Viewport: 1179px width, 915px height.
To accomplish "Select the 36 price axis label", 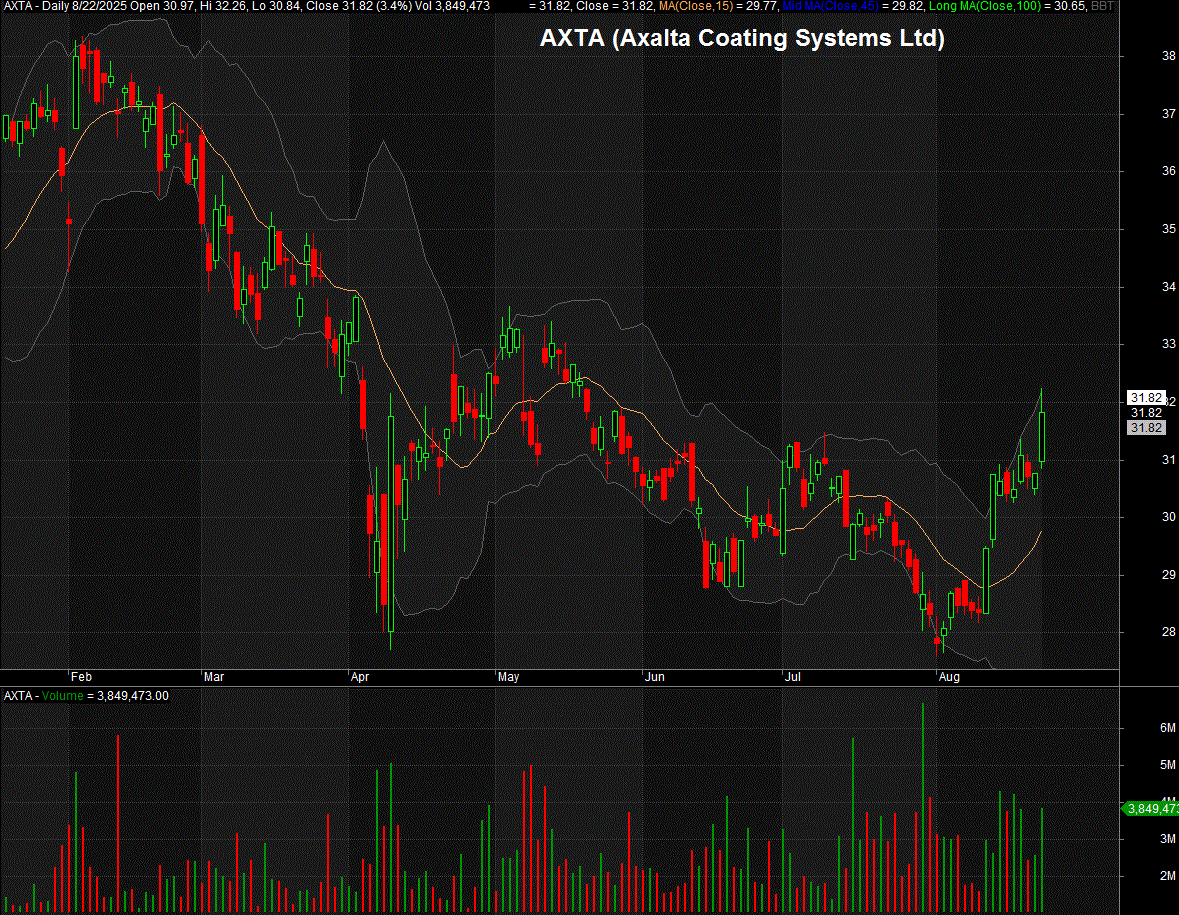I will tap(1168, 171).
